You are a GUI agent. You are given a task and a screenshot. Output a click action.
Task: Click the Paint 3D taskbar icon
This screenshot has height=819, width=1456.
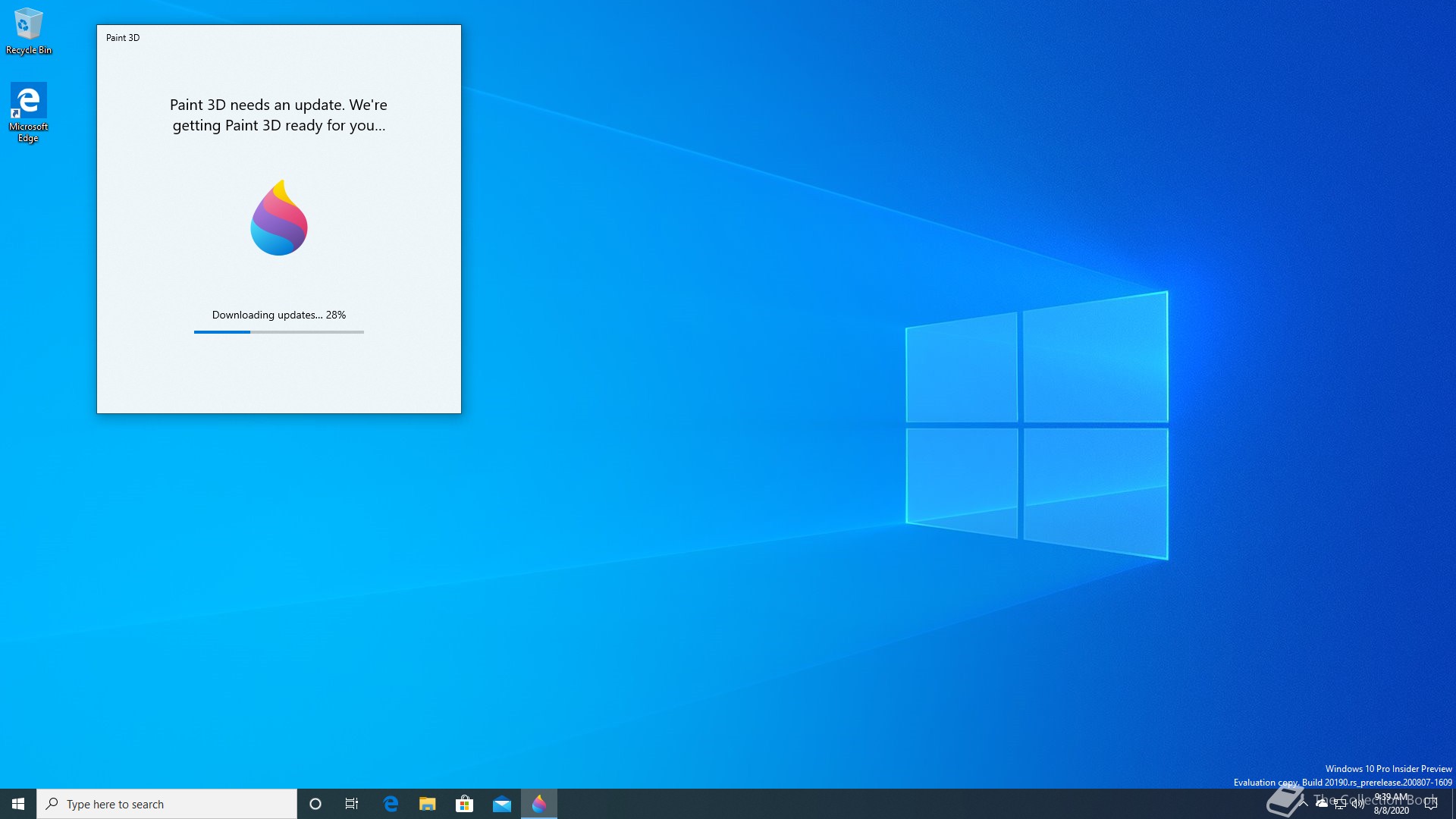pyautogui.click(x=539, y=804)
